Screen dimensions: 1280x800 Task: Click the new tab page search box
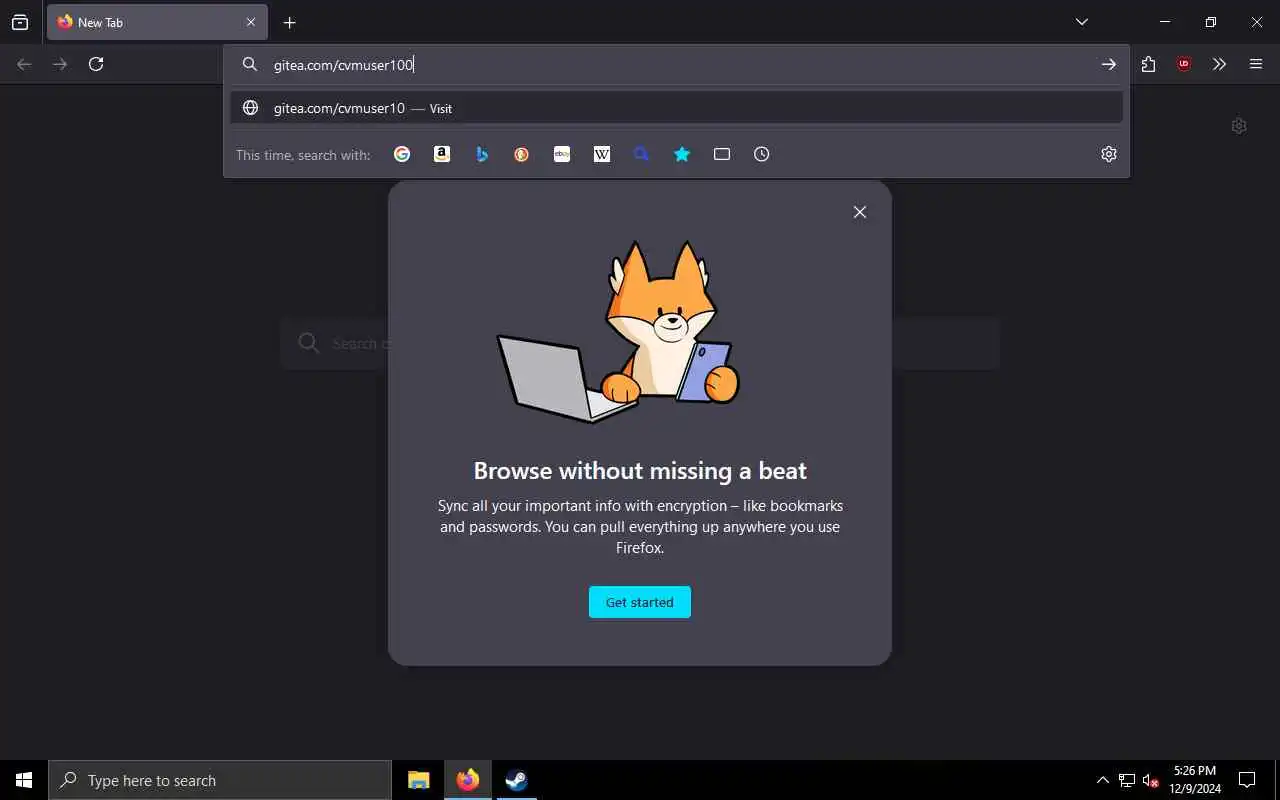click(640, 344)
